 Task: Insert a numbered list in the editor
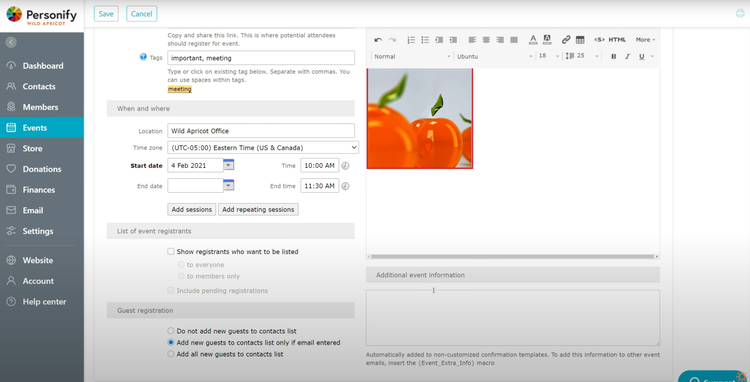tap(411, 40)
